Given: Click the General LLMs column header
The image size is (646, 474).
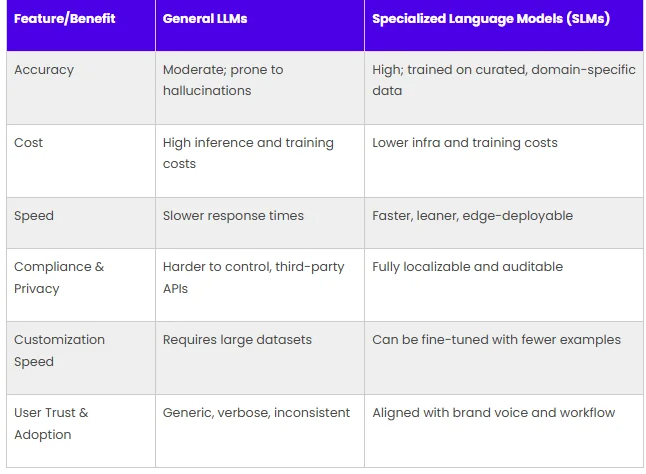Looking at the screenshot, I should point(205,19).
